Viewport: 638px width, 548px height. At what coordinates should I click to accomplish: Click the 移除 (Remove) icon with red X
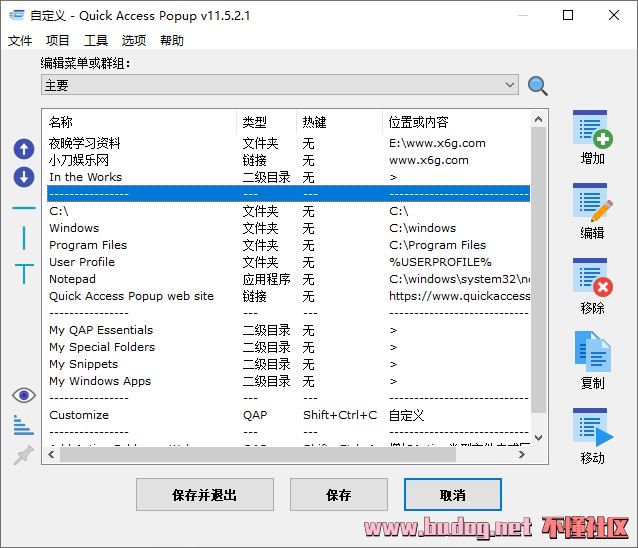(592, 278)
